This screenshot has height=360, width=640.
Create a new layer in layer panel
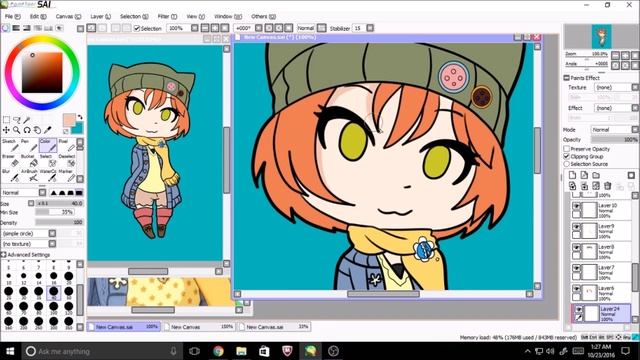572,175
